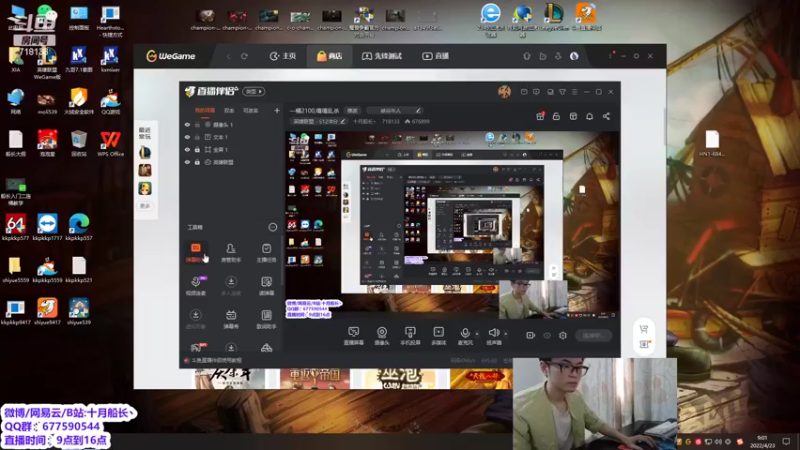This screenshot has height=450, width=800.
Task: Click the stream description input field
Action: (394, 110)
